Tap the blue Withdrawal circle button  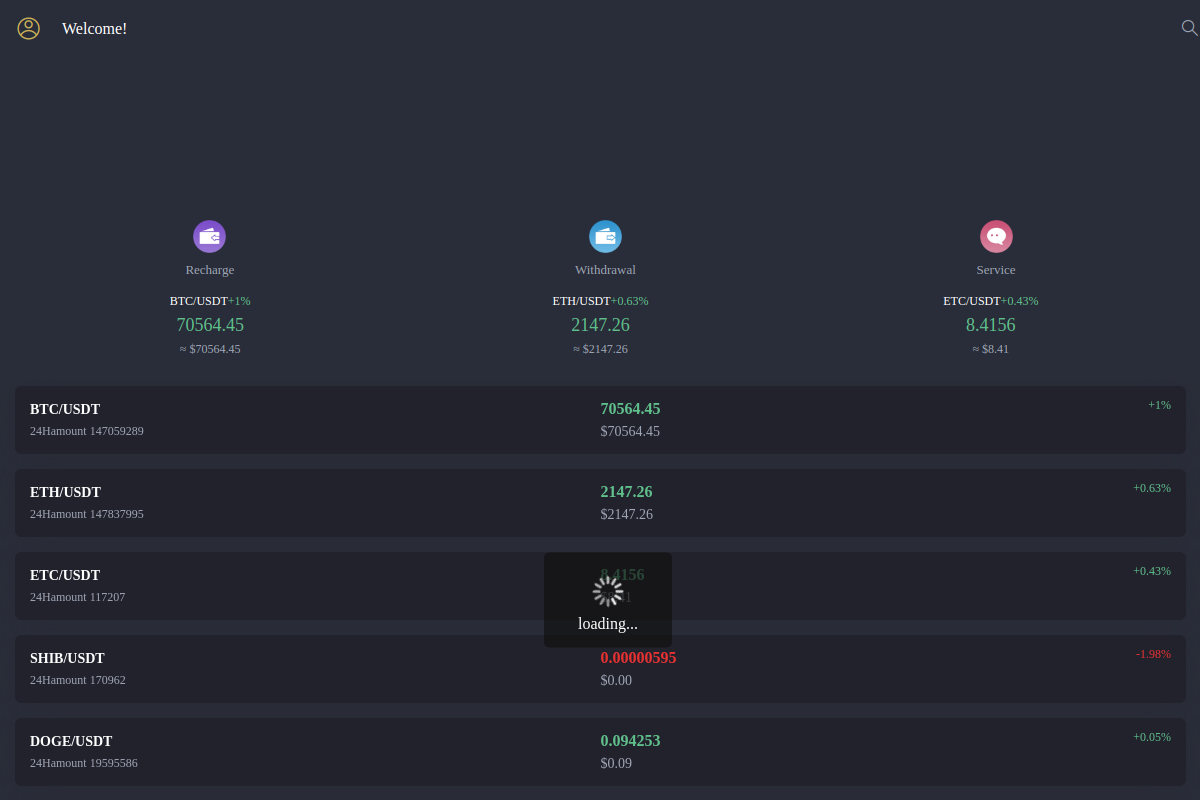pyautogui.click(x=605, y=236)
